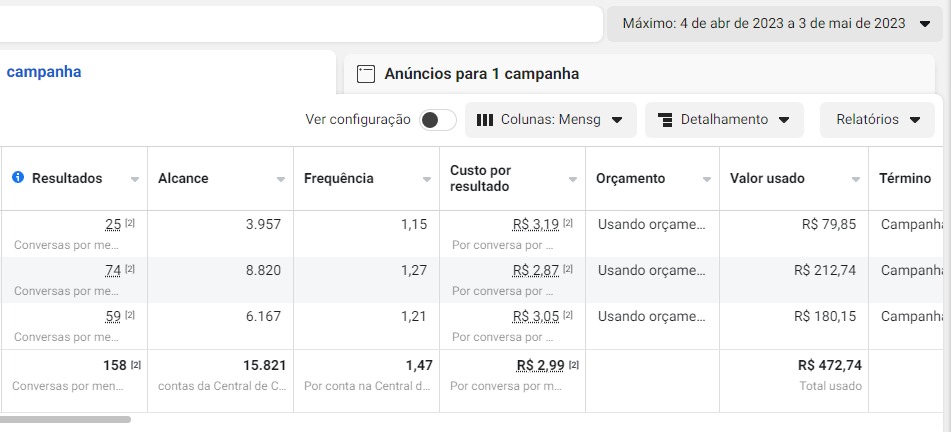Image resolution: width=951 pixels, height=432 pixels.
Task: Click the Detalhamento breakdown icon
Action: coord(665,120)
